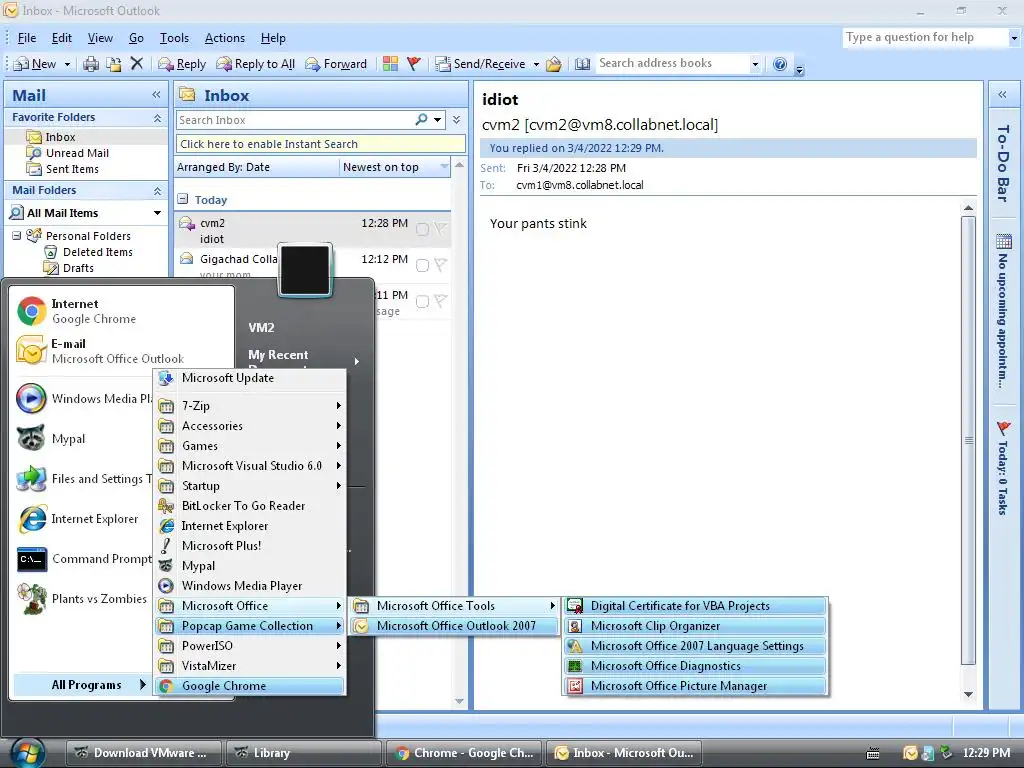Open the File menu
The image size is (1024, 768).
click(x=27, y=38)
